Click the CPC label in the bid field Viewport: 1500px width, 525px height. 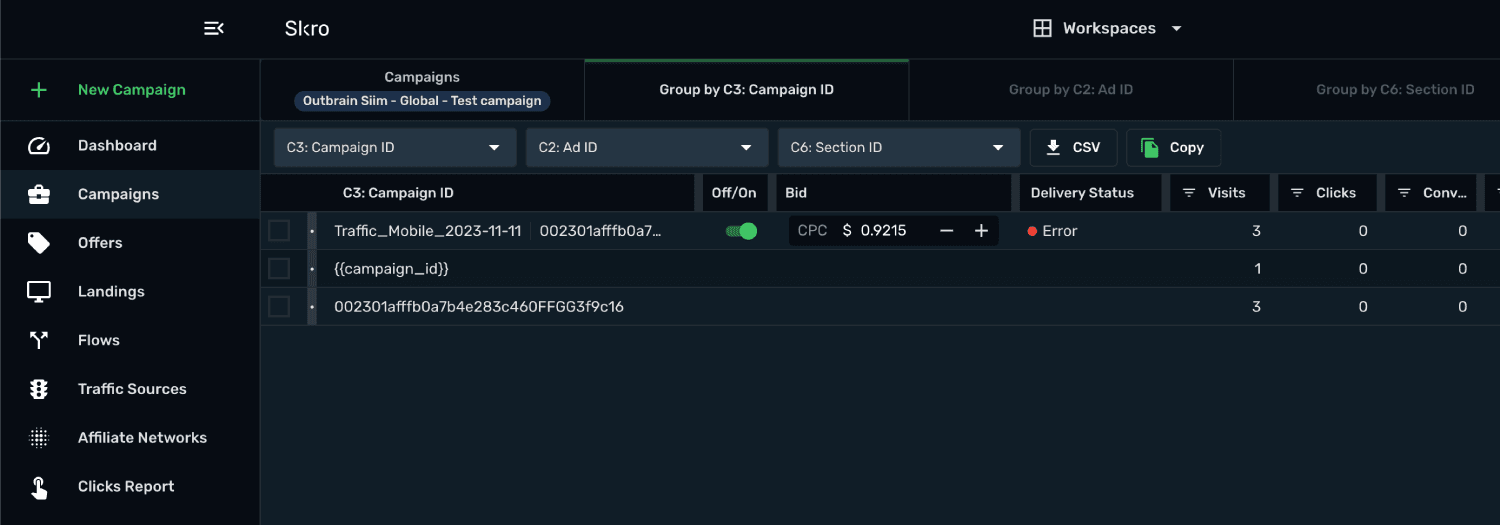tap(813, 231)
